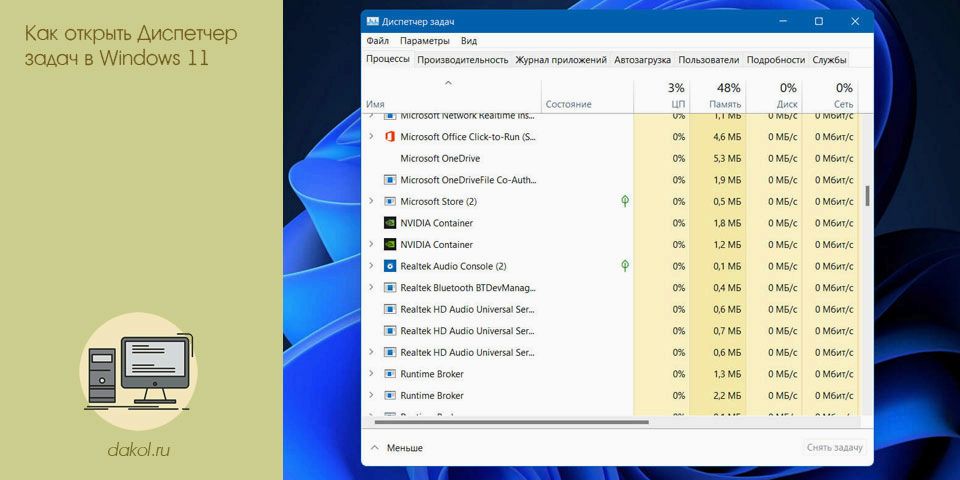
Task: Select the Realtek Bluetooth BTDevManag process name
Action: click(x=468, y=288)
